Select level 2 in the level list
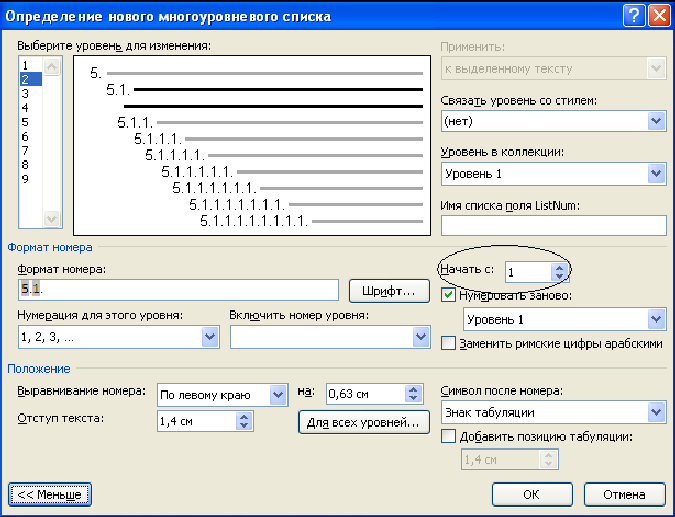This screenshot has height=517, width=675. point(31,79)
